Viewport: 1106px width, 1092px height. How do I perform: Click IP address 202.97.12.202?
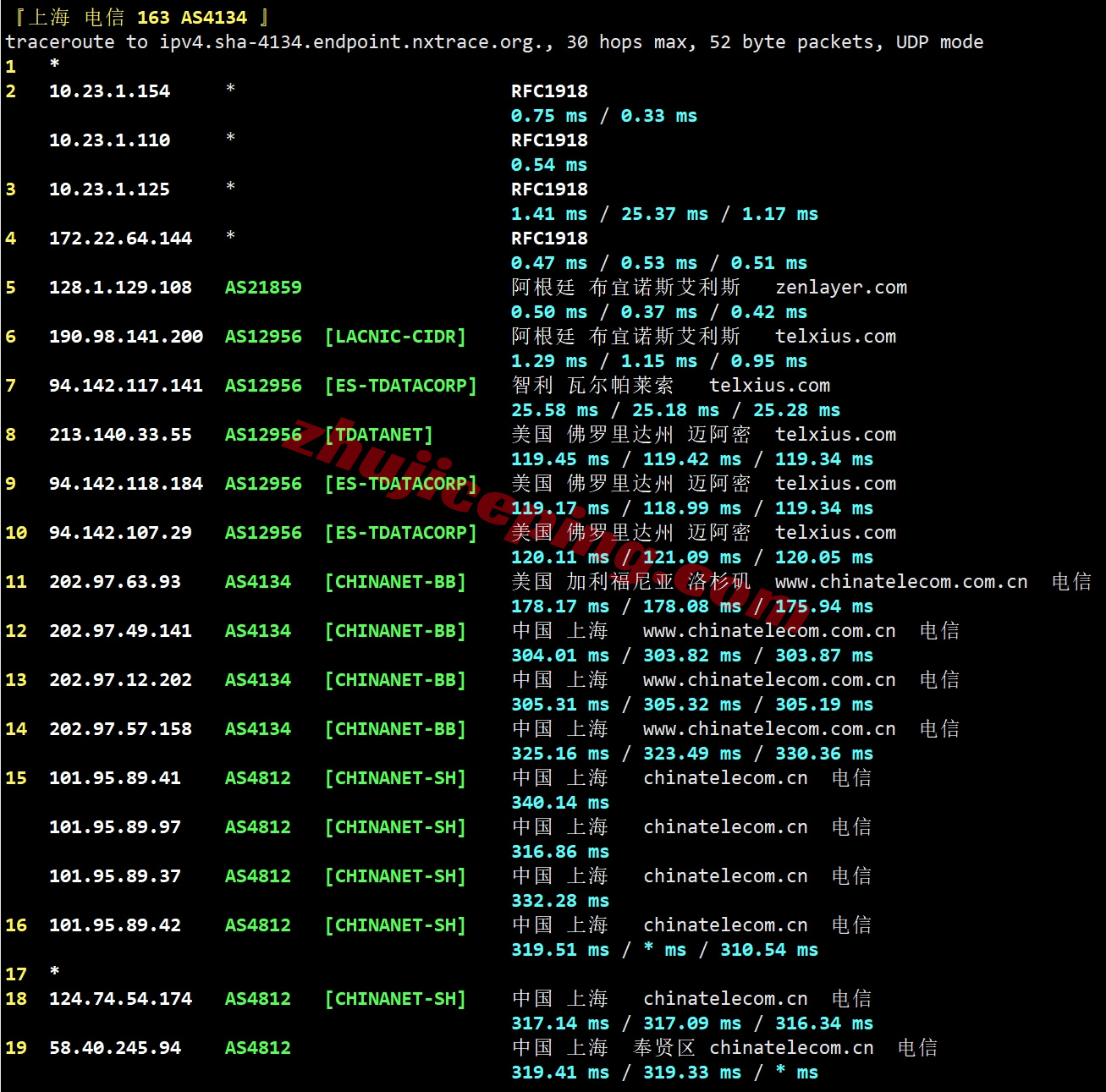120,680
